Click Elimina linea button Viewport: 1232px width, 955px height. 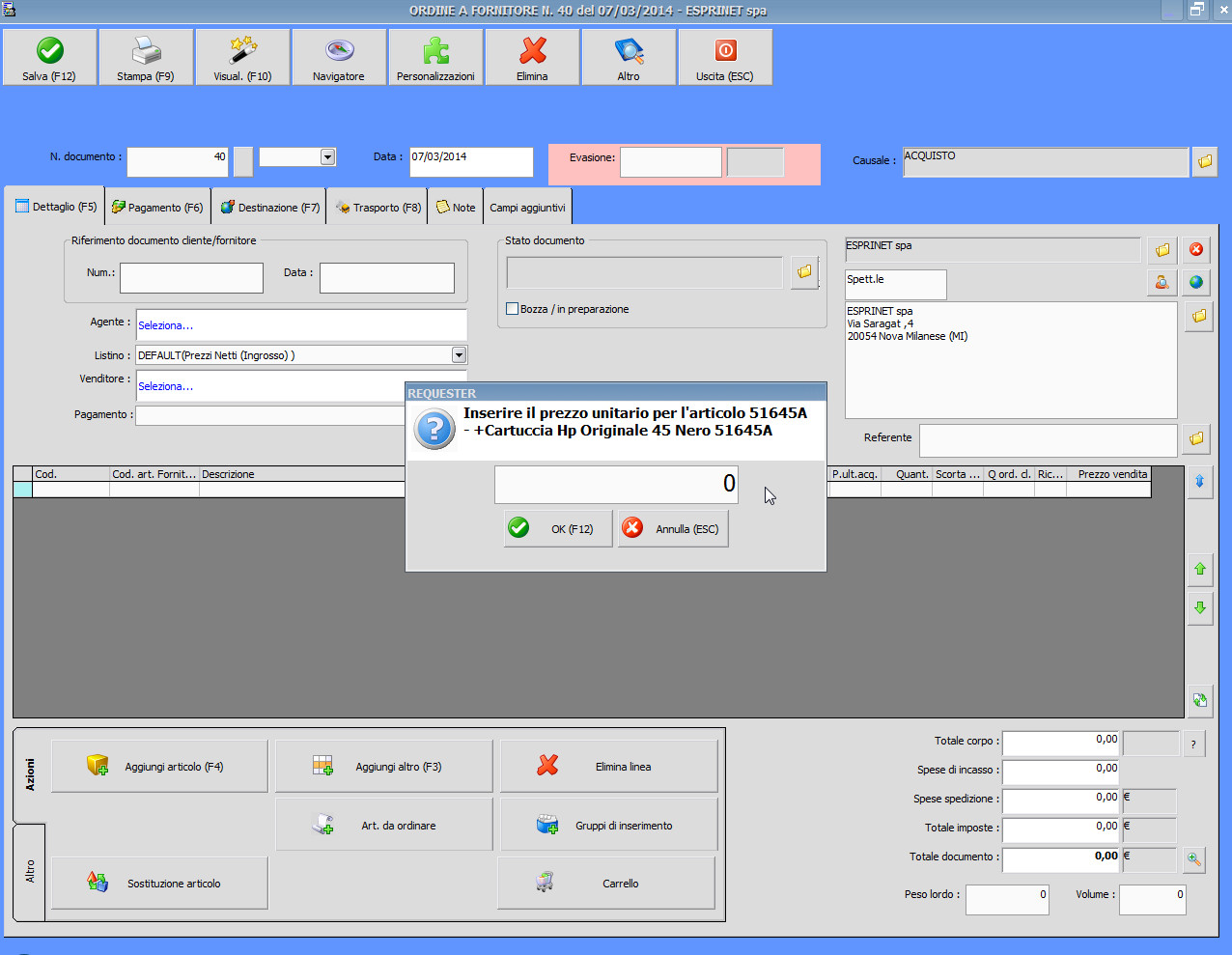point(609,767)
